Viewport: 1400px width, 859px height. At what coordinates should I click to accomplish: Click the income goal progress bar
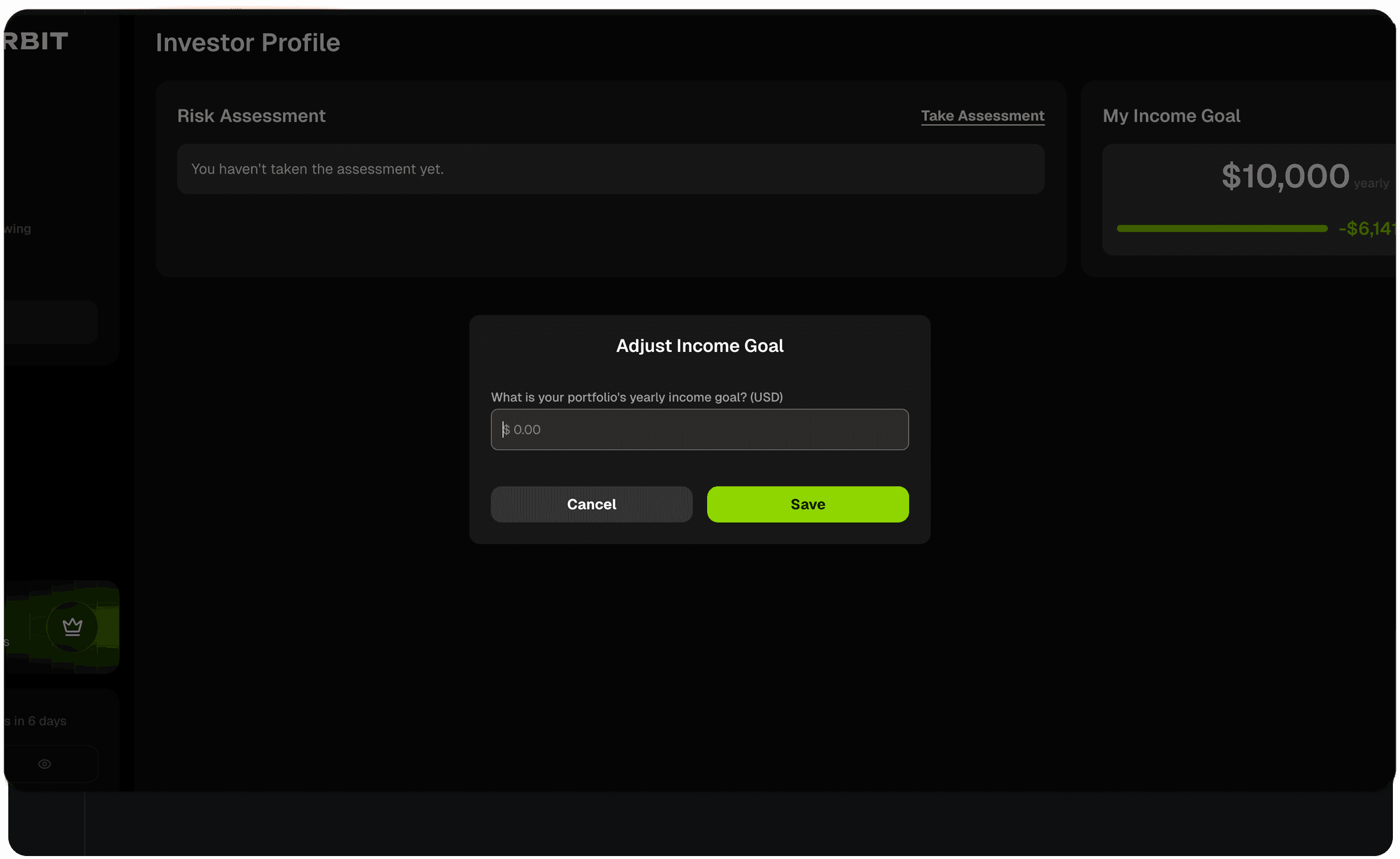1221,229
